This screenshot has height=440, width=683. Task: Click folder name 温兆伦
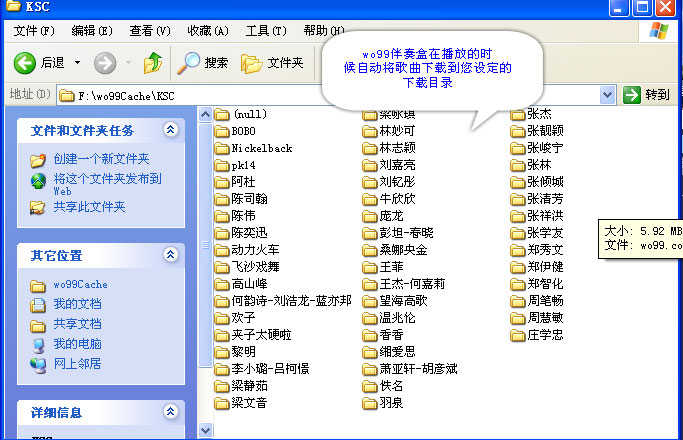tap(398, 318)
